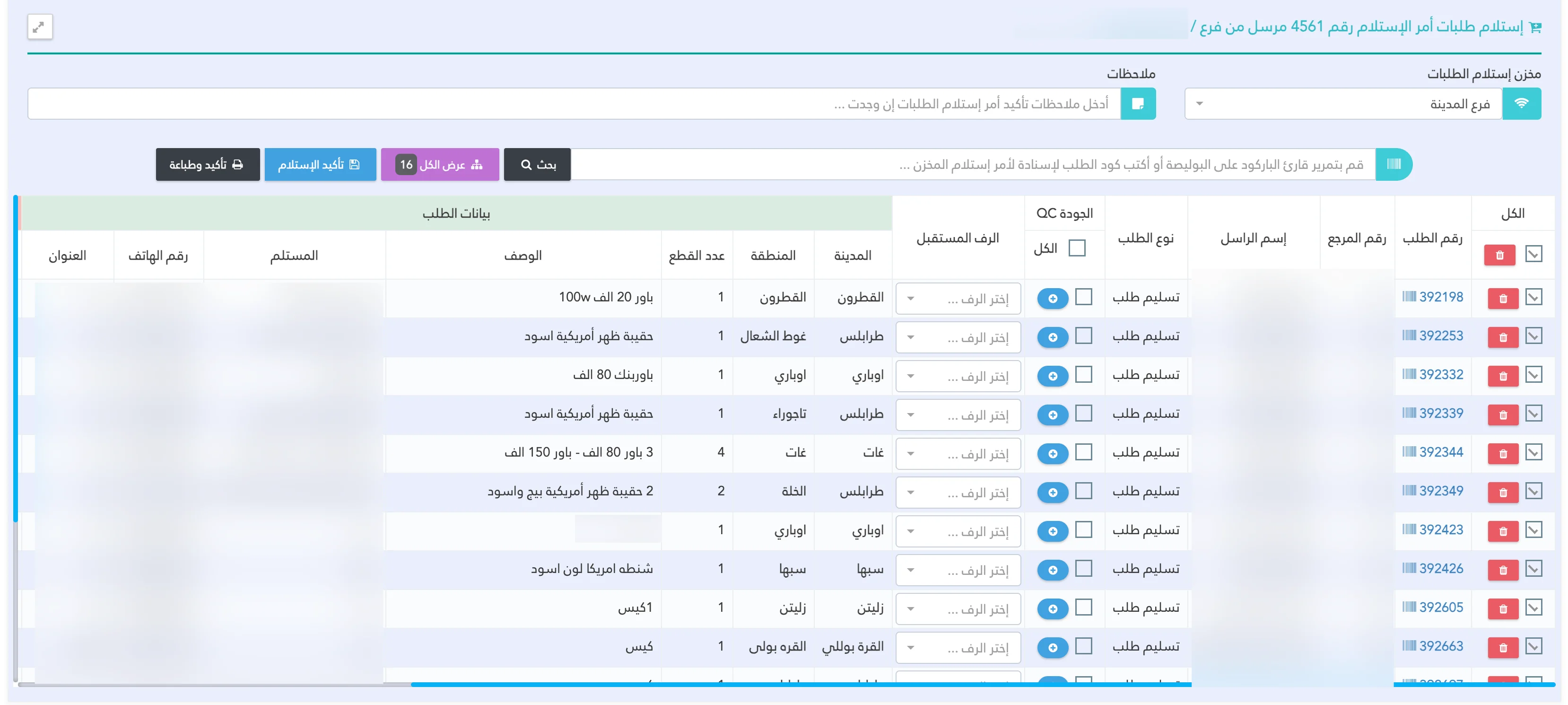Click تأكيد الإستلام confirm receipt button
This screenshot has height=705, width=1568.
coord(320,165)
